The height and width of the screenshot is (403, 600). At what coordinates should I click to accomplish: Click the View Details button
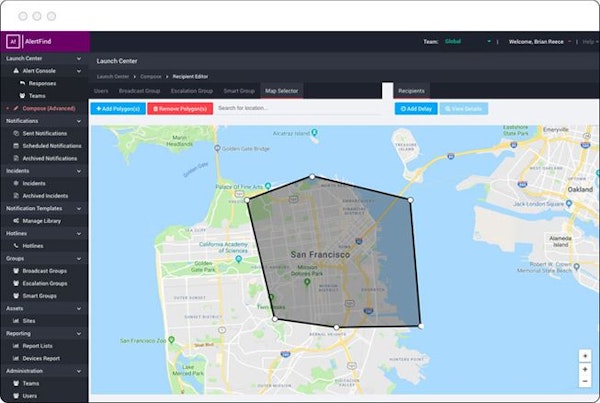(464, 109)
